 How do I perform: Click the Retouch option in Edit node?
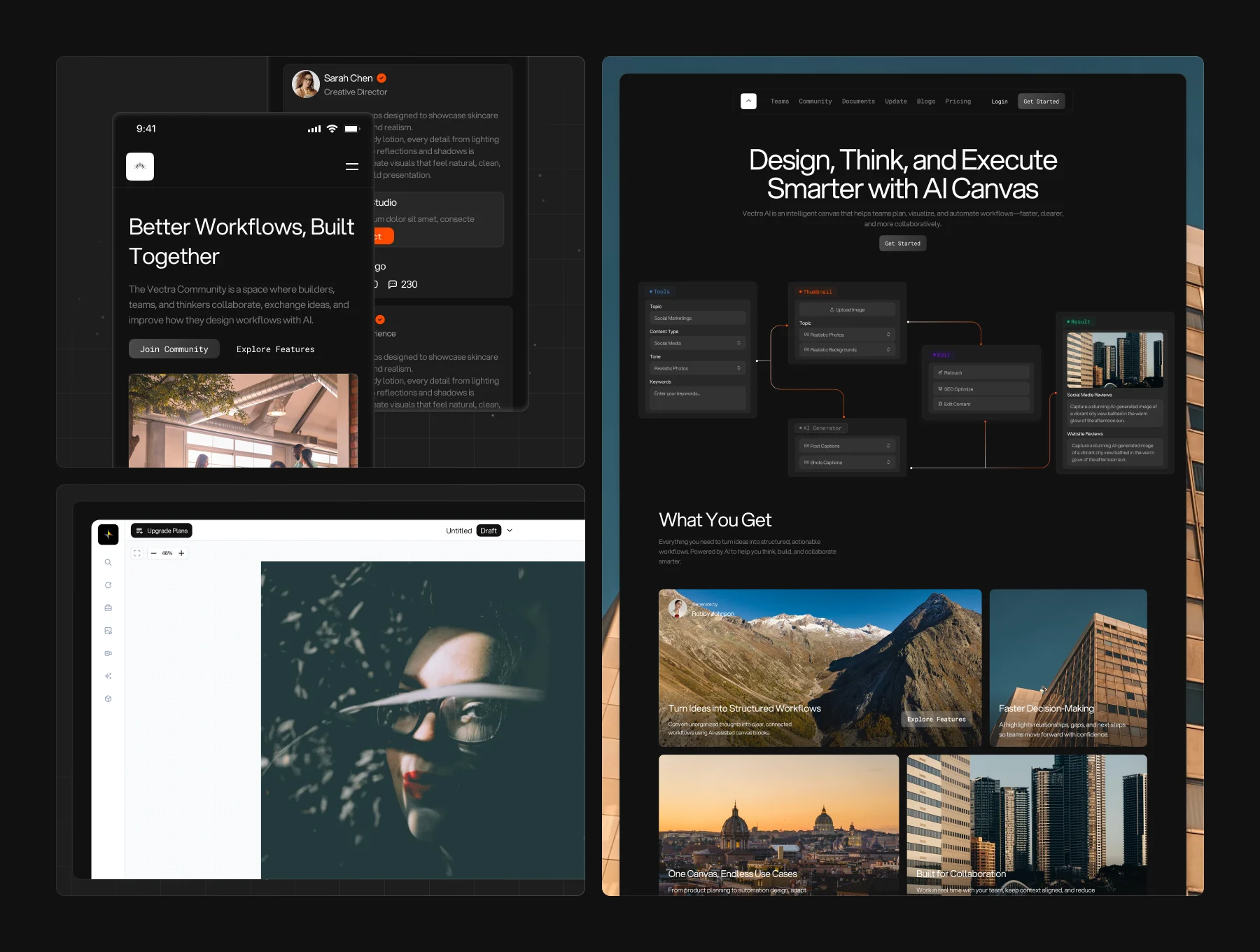(981, 372)
